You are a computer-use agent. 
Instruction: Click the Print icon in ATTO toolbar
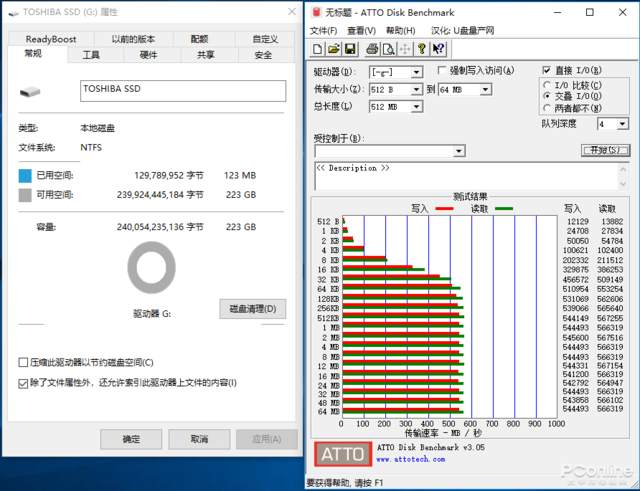[372, 49]
